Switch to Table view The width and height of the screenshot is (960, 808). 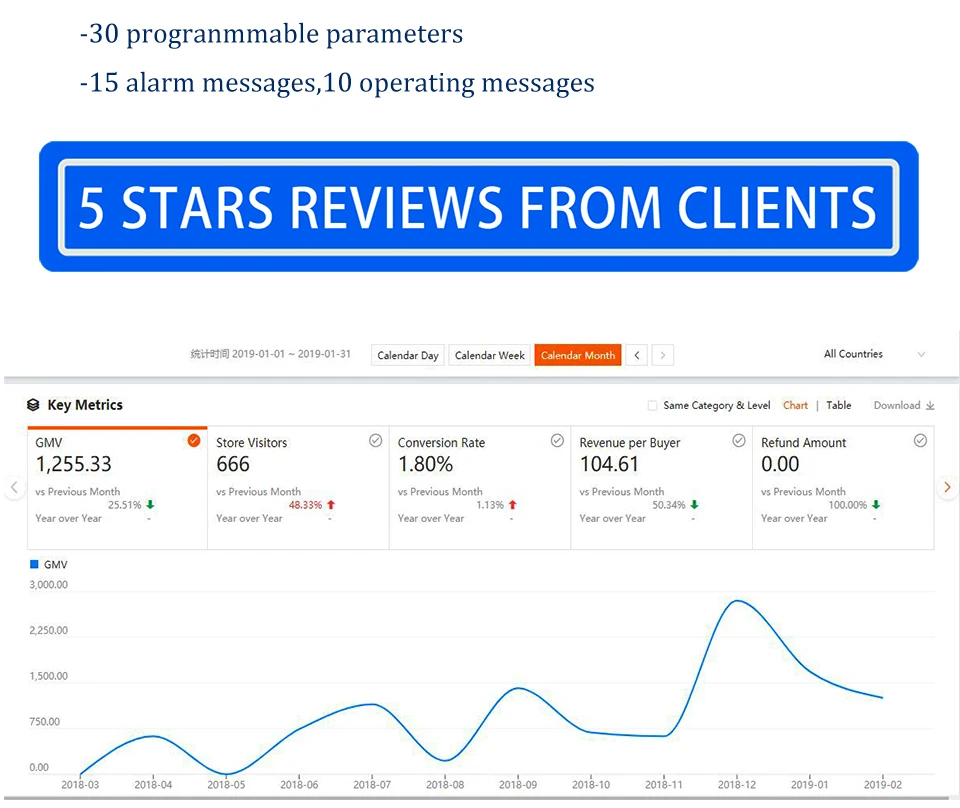pos(839,405)
